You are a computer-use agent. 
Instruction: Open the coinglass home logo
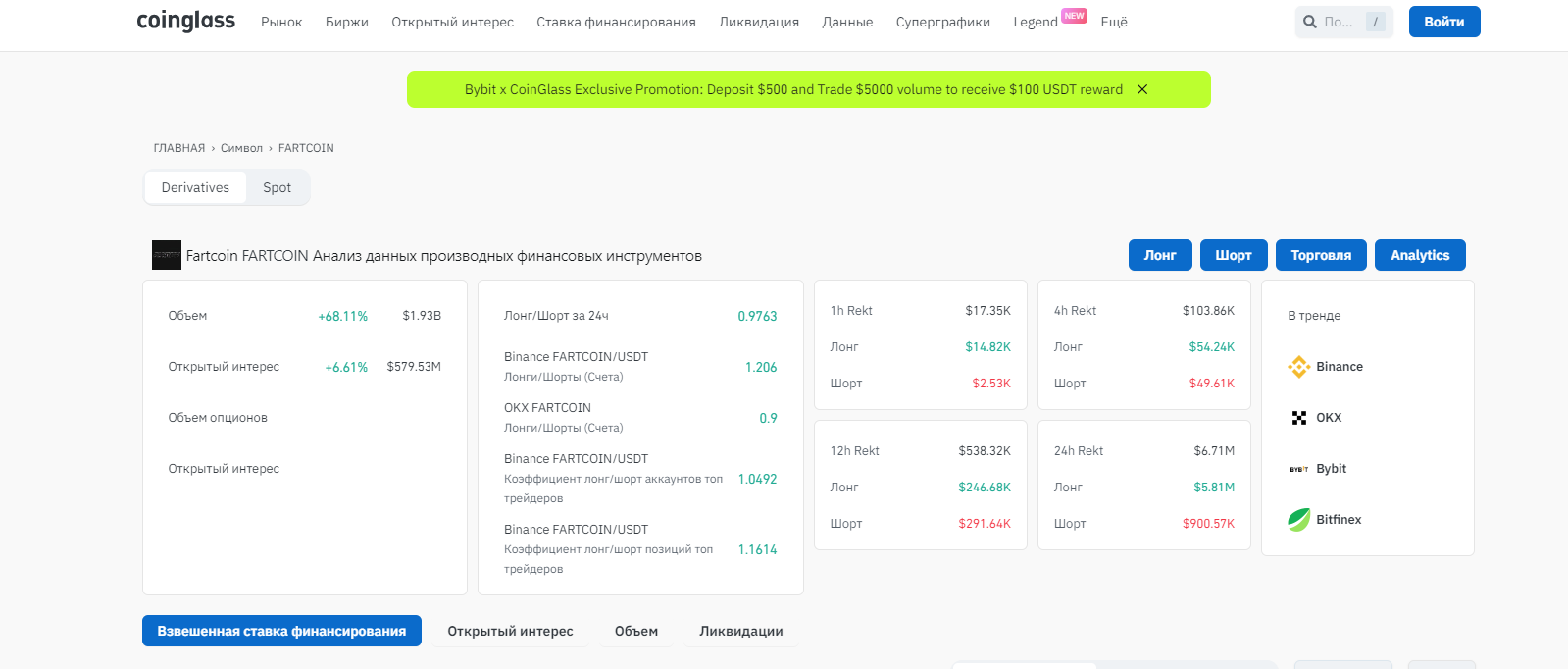[185, 21]
